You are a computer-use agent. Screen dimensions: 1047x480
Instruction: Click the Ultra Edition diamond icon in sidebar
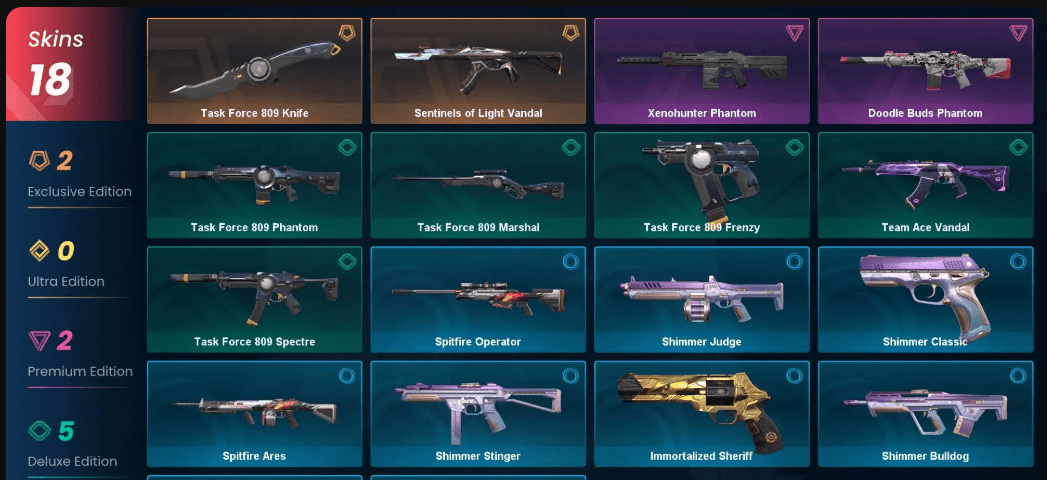tap(39, 251)
